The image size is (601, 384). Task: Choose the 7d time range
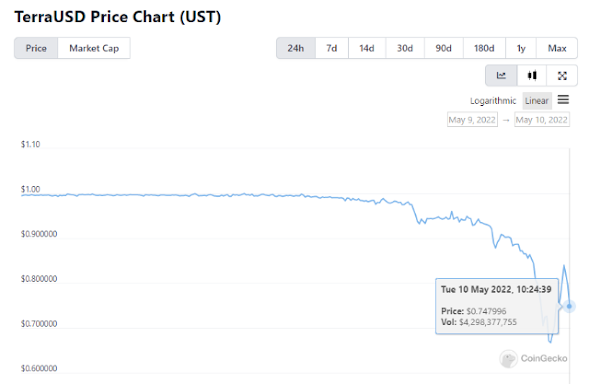point(332,48)
